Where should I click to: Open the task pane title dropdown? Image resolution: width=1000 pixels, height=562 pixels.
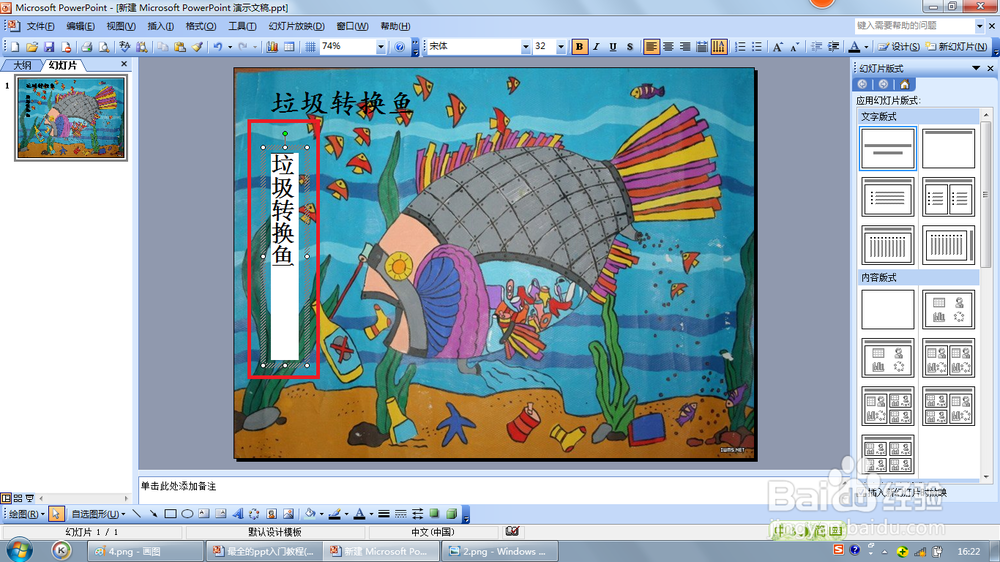point(976,68)
